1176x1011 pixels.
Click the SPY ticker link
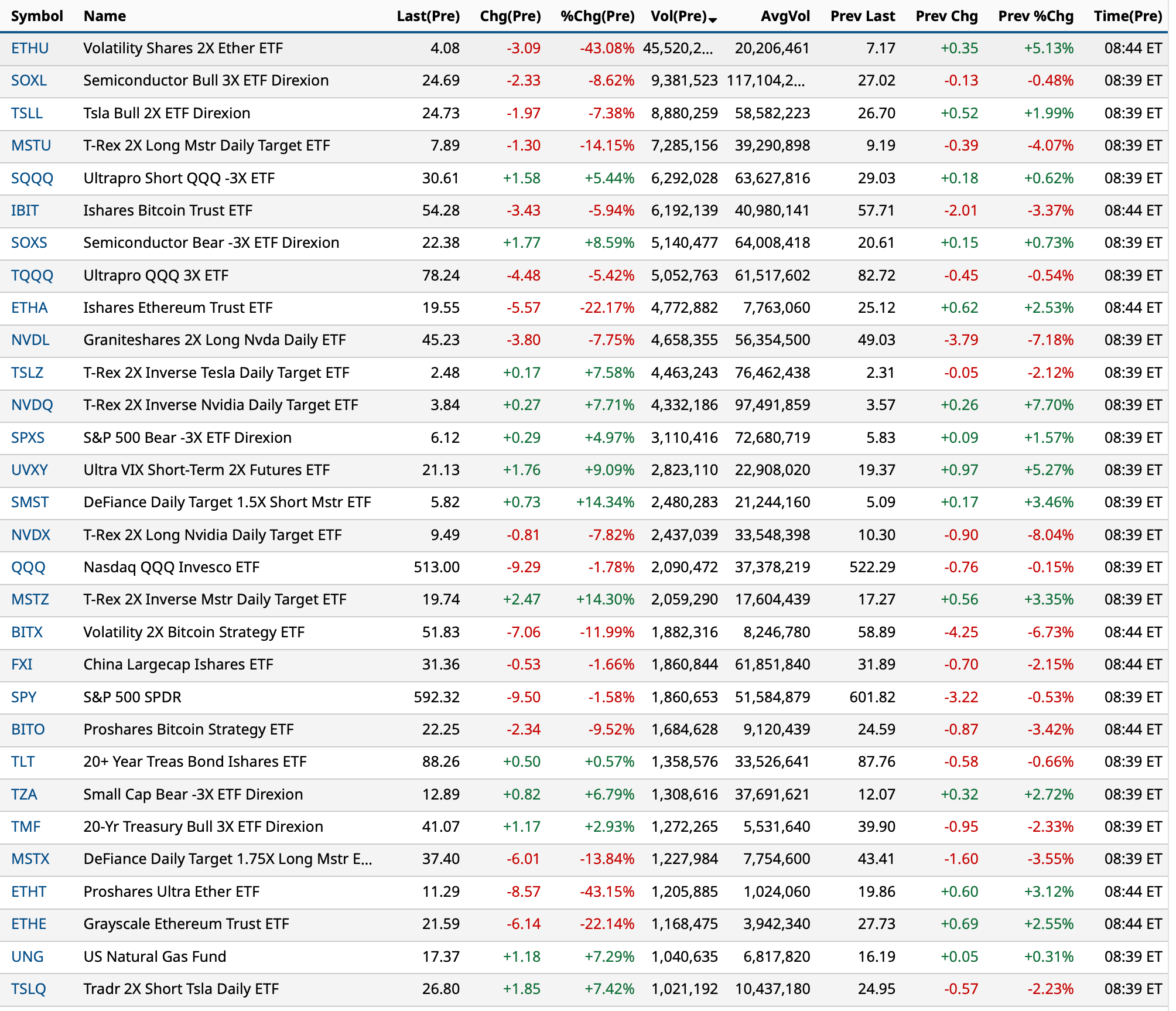[x=24, y=698]
